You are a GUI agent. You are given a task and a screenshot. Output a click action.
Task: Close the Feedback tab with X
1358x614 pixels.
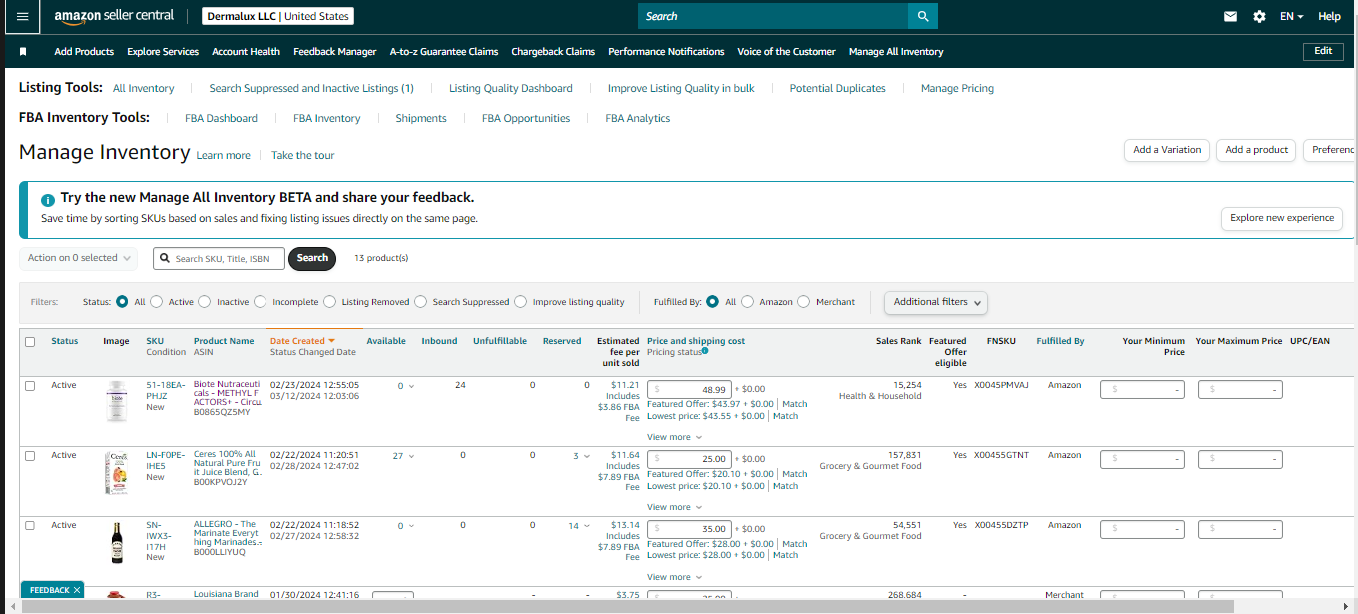tap(77, 590)
